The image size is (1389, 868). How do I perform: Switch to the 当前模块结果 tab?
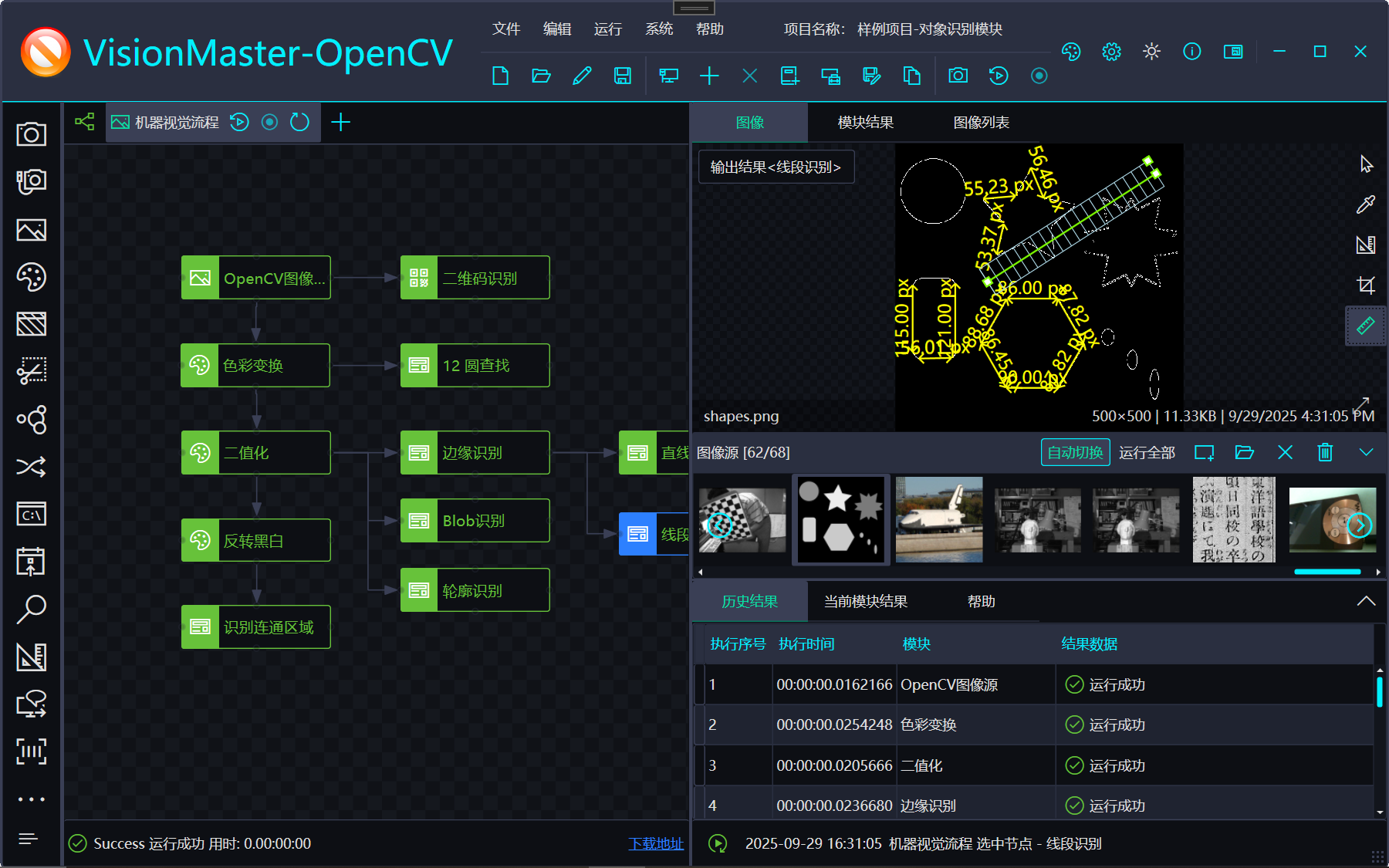tap(866, 602)
